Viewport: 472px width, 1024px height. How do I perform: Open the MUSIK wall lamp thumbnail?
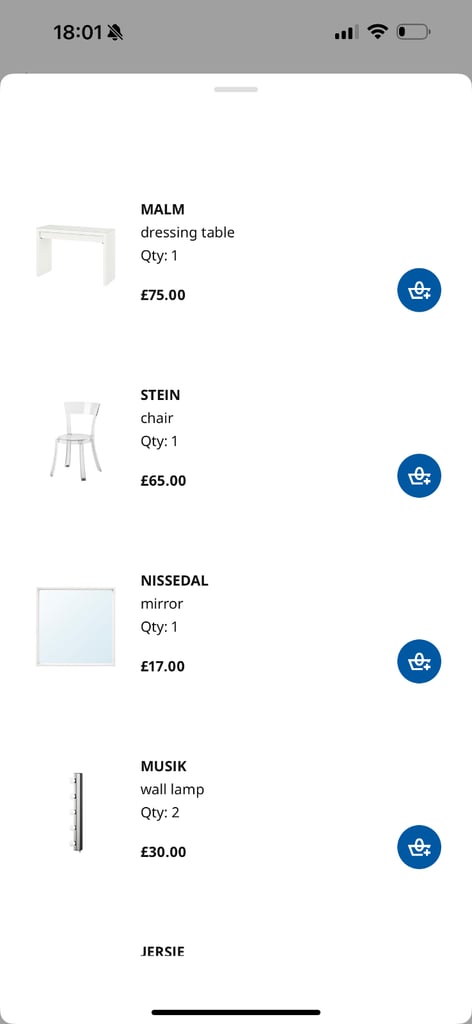(x=77, y=812)
